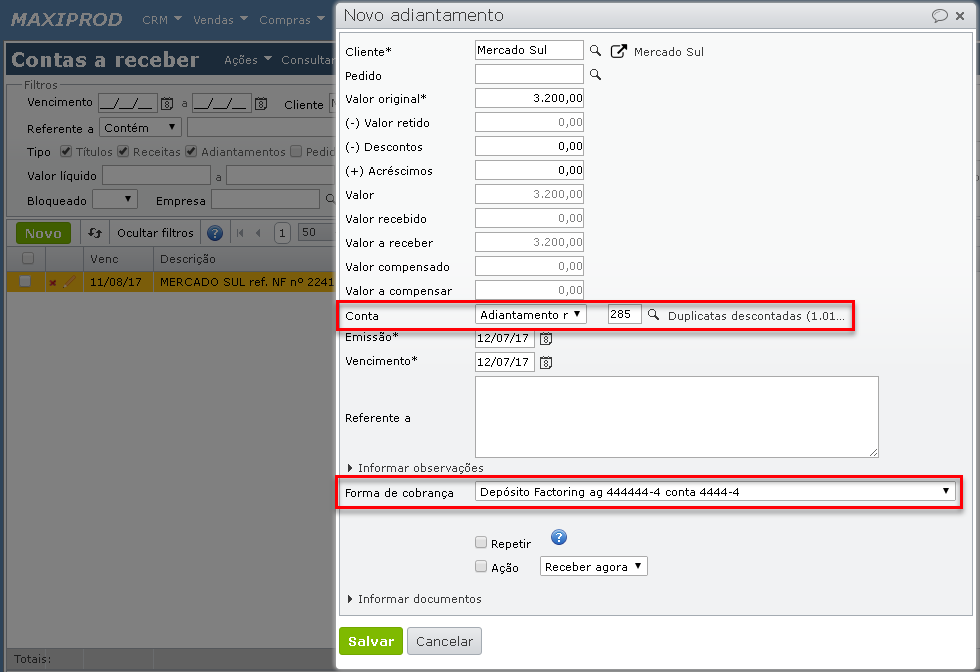Screen dimensions: 980x672
Task: Click the Salvar button
Action: pyautogui.click(x=371, y=641)
